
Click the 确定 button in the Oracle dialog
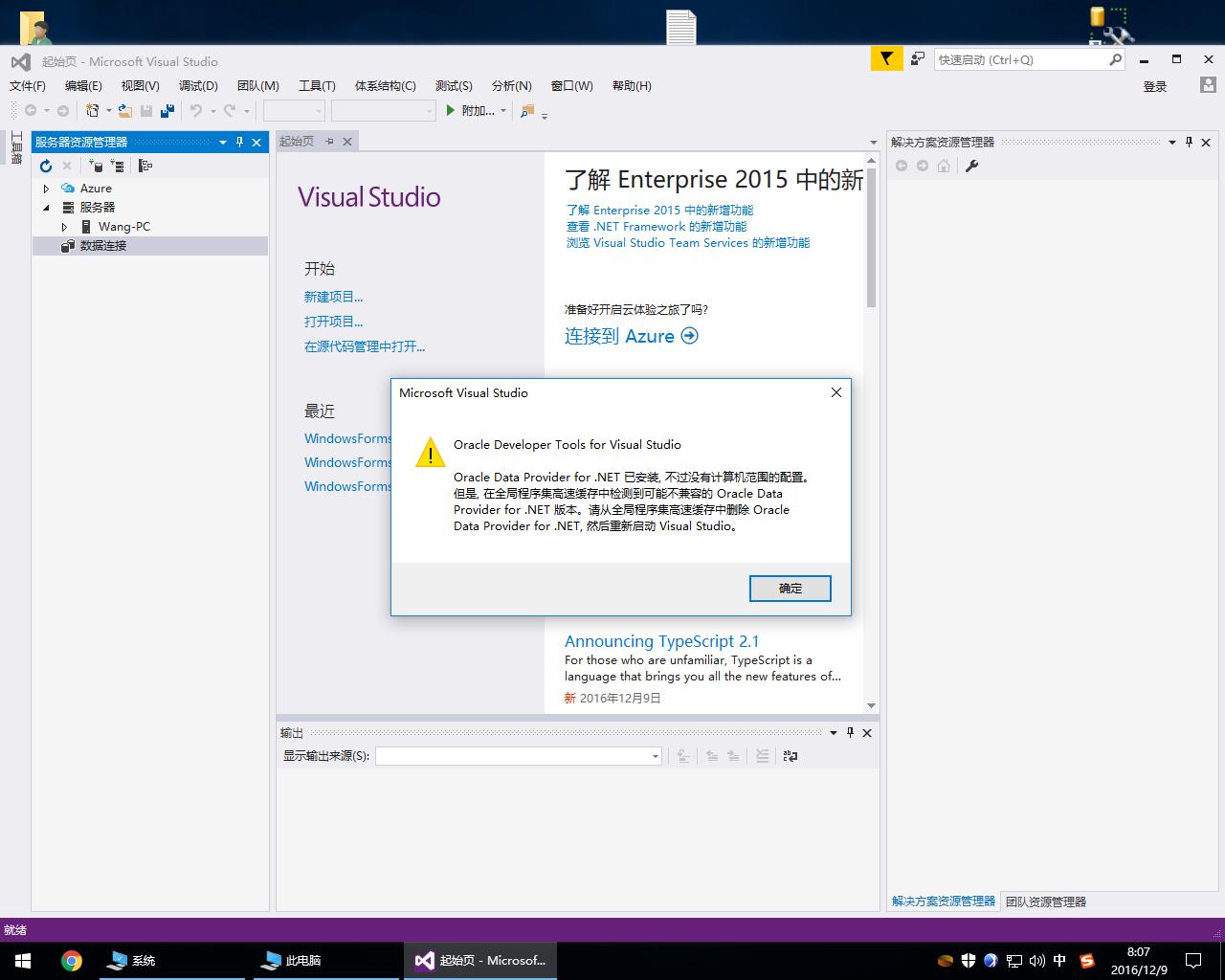[791, 589]
